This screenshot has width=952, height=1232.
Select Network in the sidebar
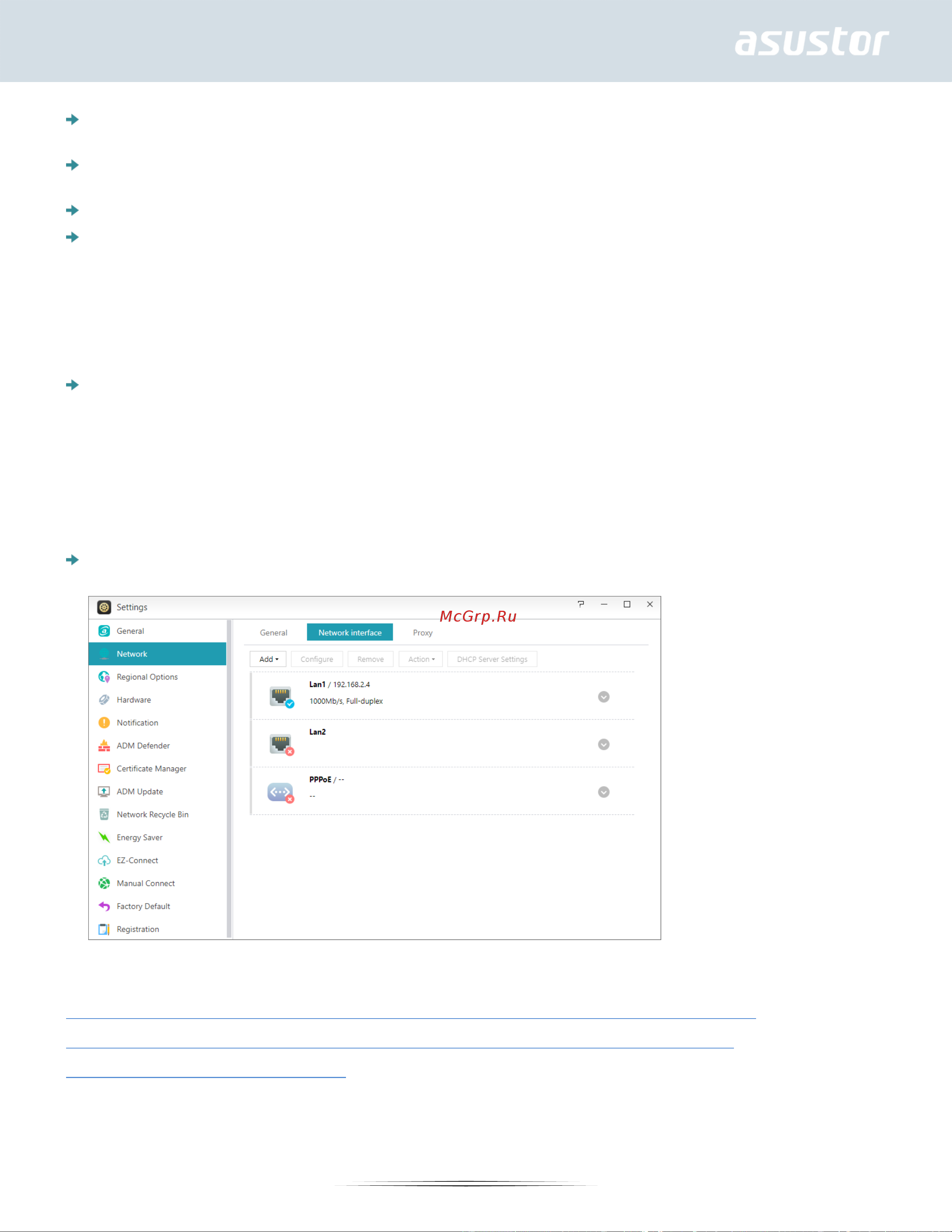(157, 654)
